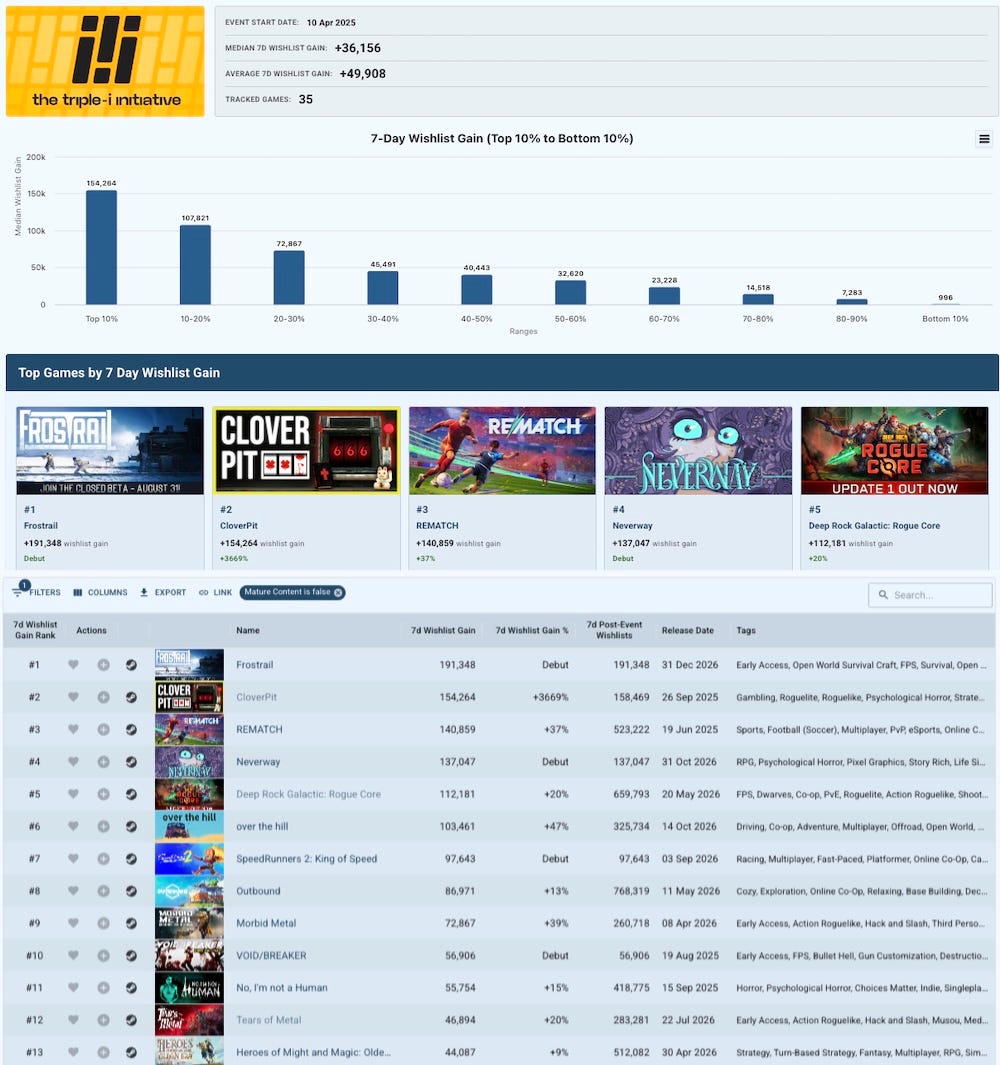Viewport: 1000px width, 1065px height.
Task: Click the heart icon for Frostrail row
Action: [73, 665]
